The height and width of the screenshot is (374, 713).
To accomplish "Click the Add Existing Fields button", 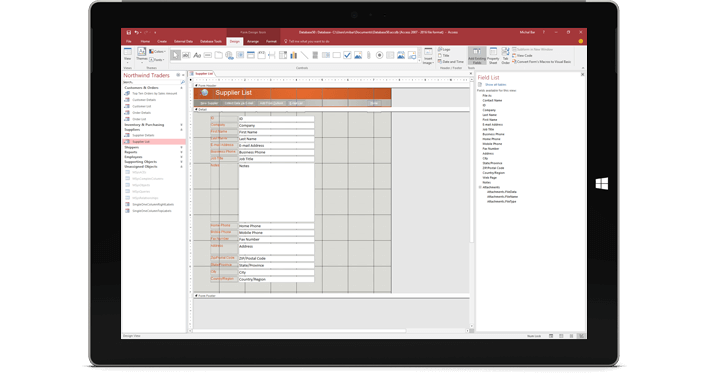I will (477, 56).
